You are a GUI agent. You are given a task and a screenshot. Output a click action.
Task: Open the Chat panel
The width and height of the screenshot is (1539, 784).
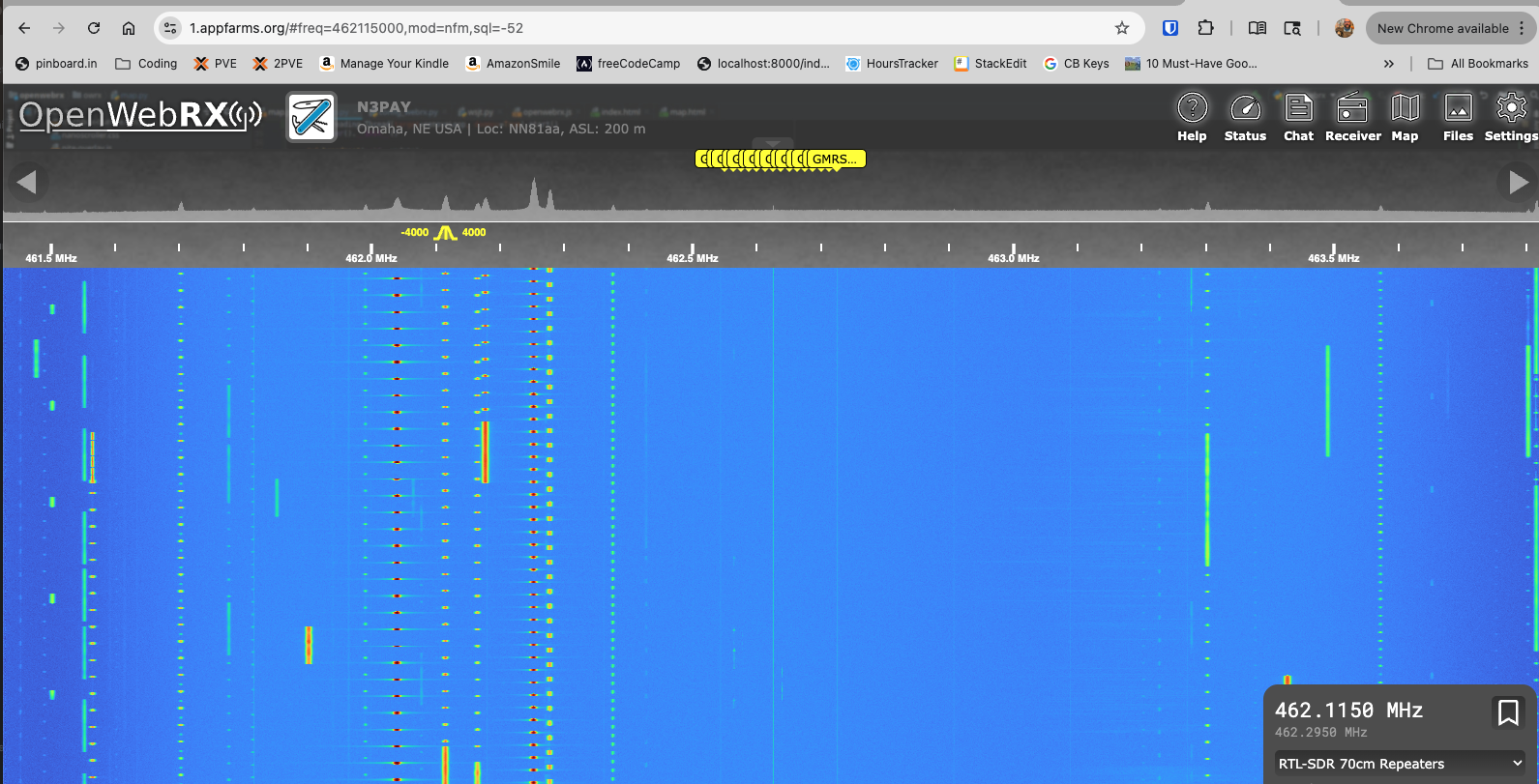1298,117
